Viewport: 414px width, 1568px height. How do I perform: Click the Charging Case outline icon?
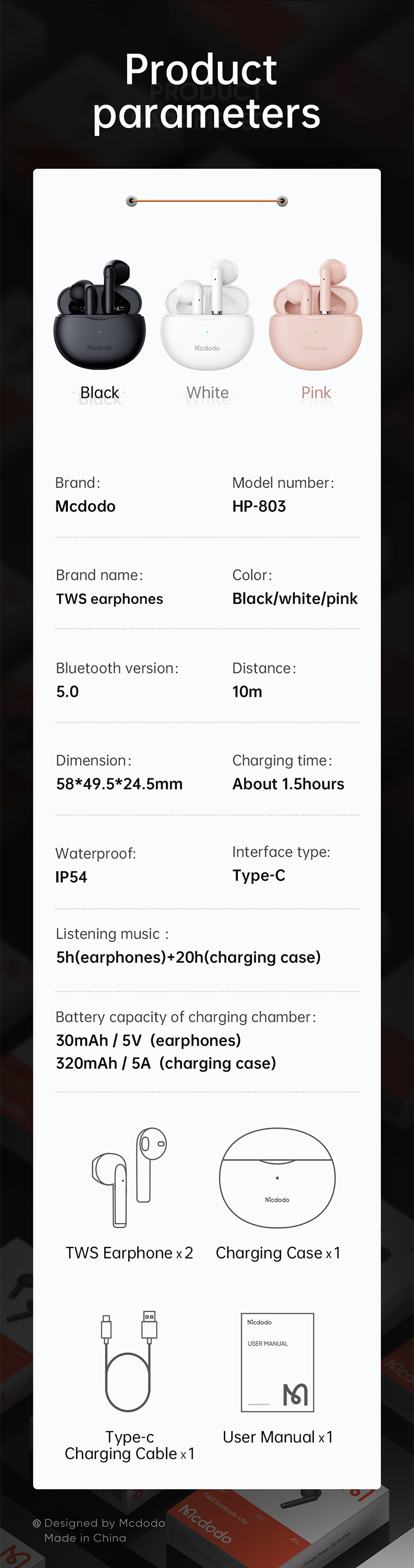click(277, 1178)
